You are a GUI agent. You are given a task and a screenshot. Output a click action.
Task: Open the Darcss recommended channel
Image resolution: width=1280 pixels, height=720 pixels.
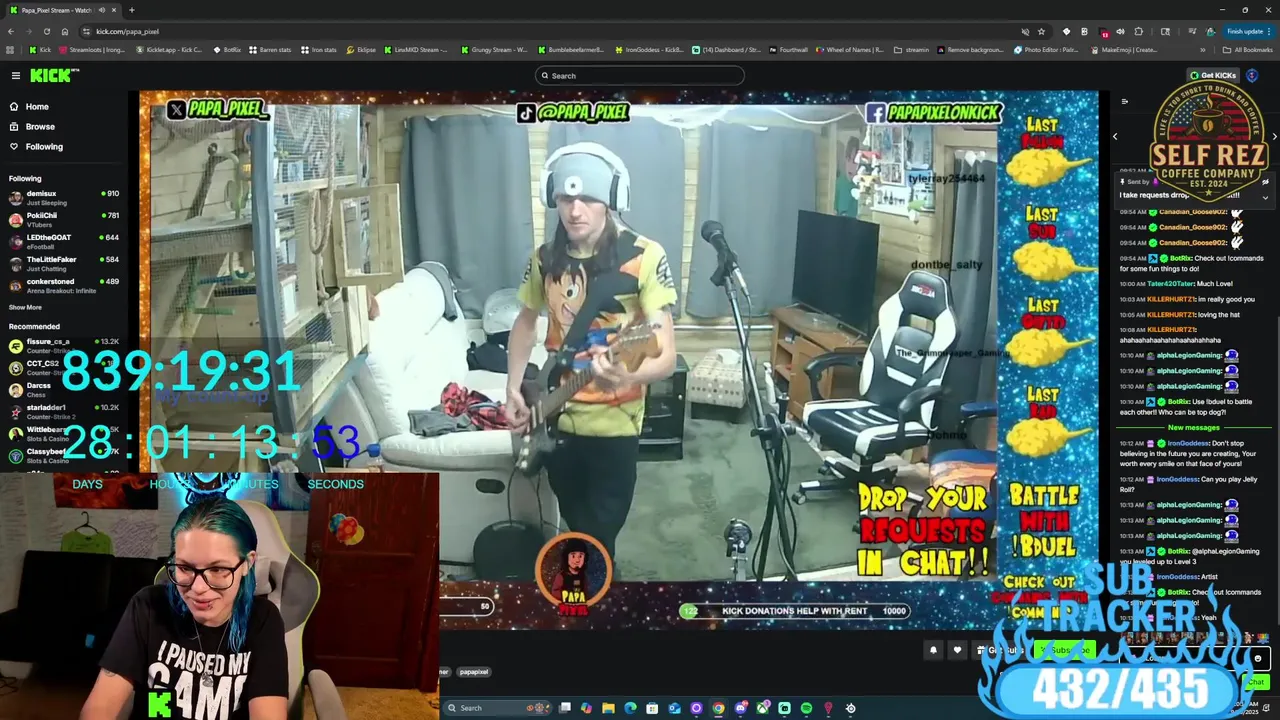click(x=64, y=389)
